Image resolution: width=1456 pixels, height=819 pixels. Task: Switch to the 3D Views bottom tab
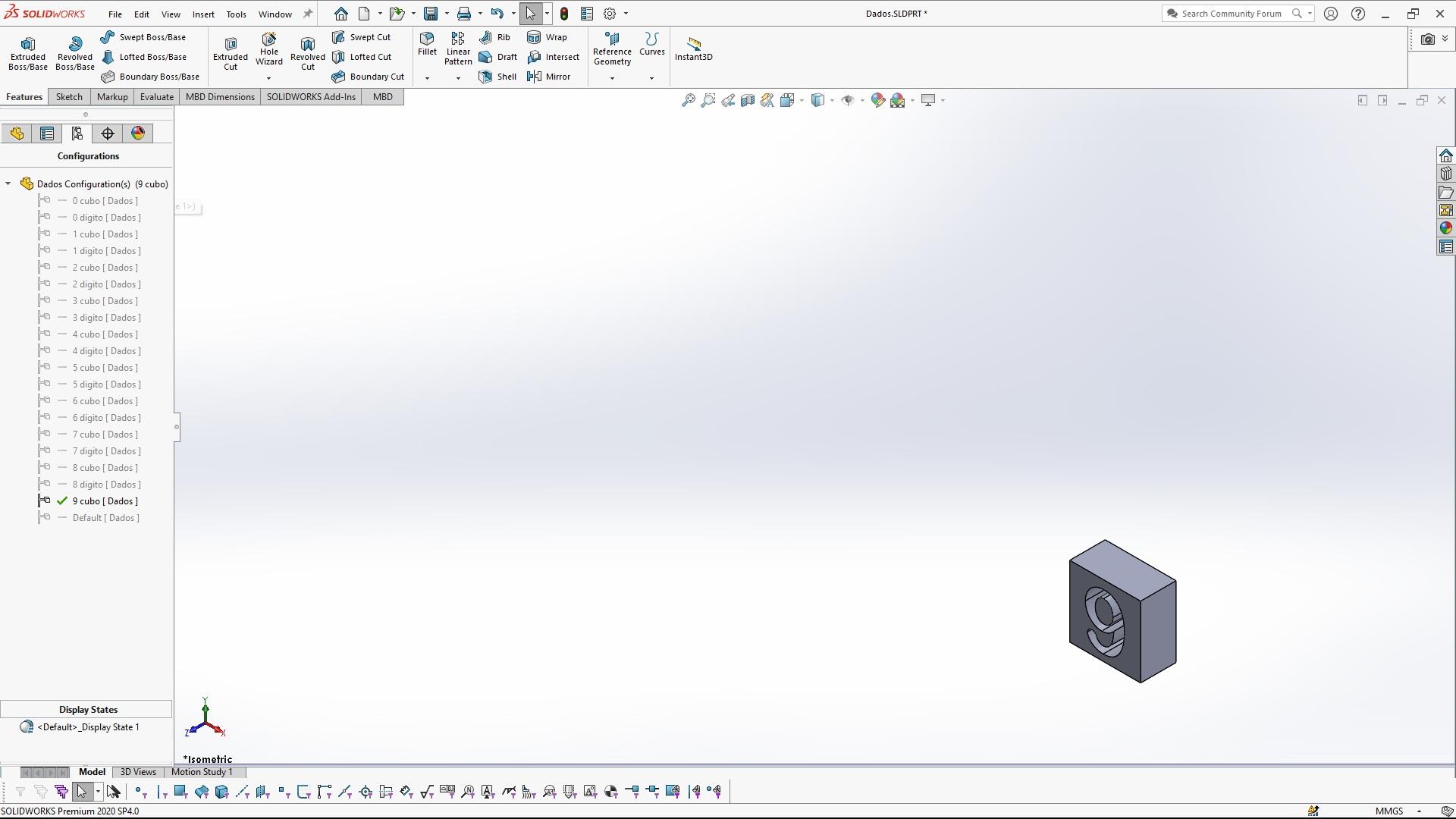coord(138,772)
